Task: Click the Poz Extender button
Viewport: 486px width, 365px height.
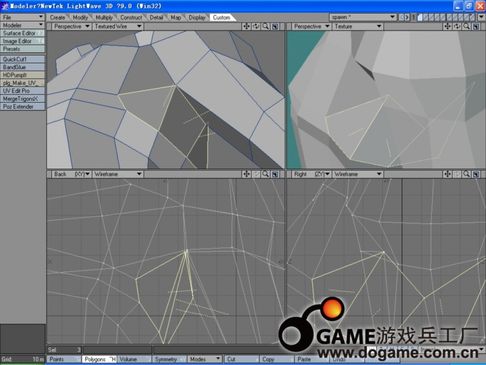Action: click(x=23, y=107)
